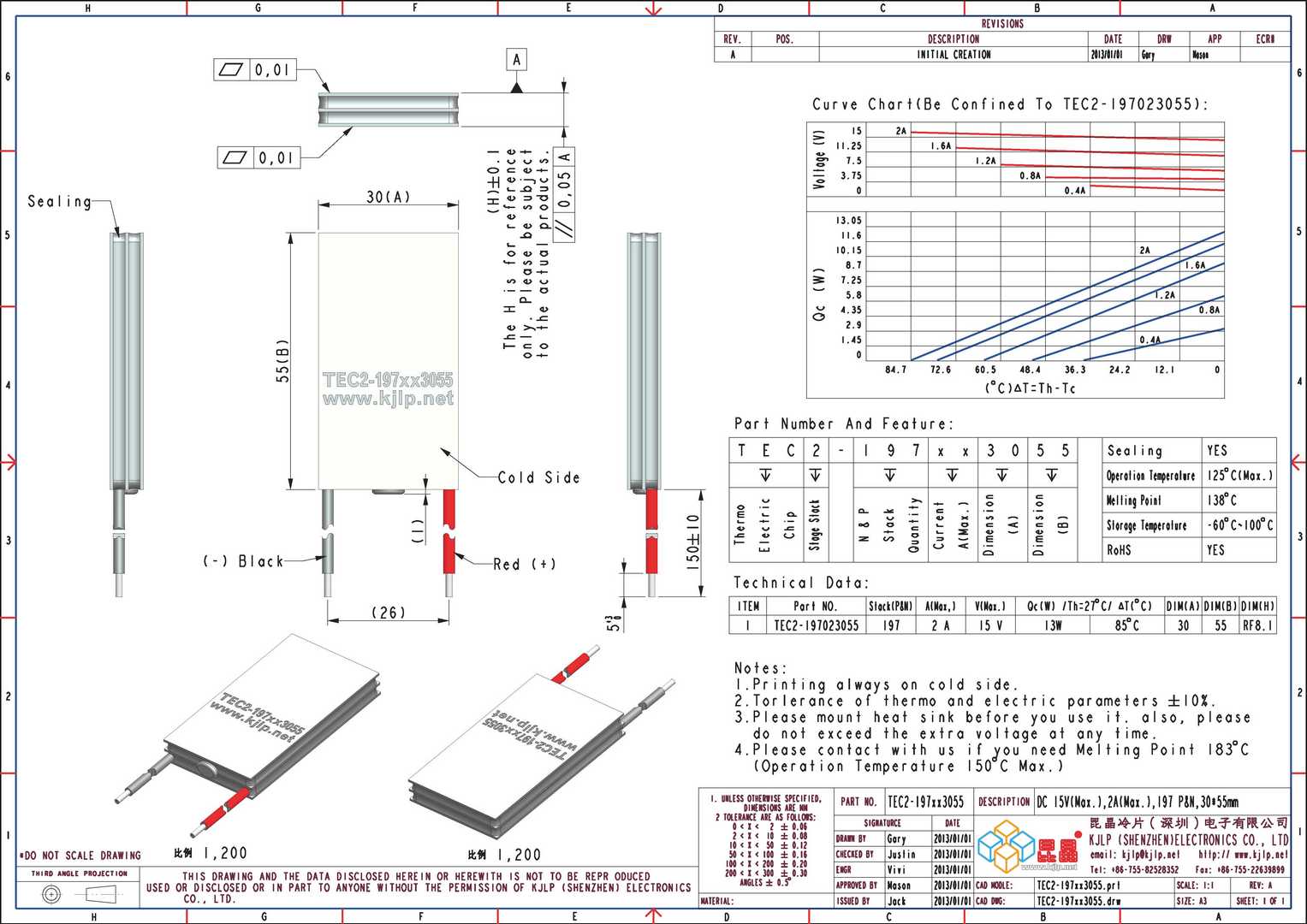
Task: Click the 13.05 value on Qc axis
Action: coord(849,221)
